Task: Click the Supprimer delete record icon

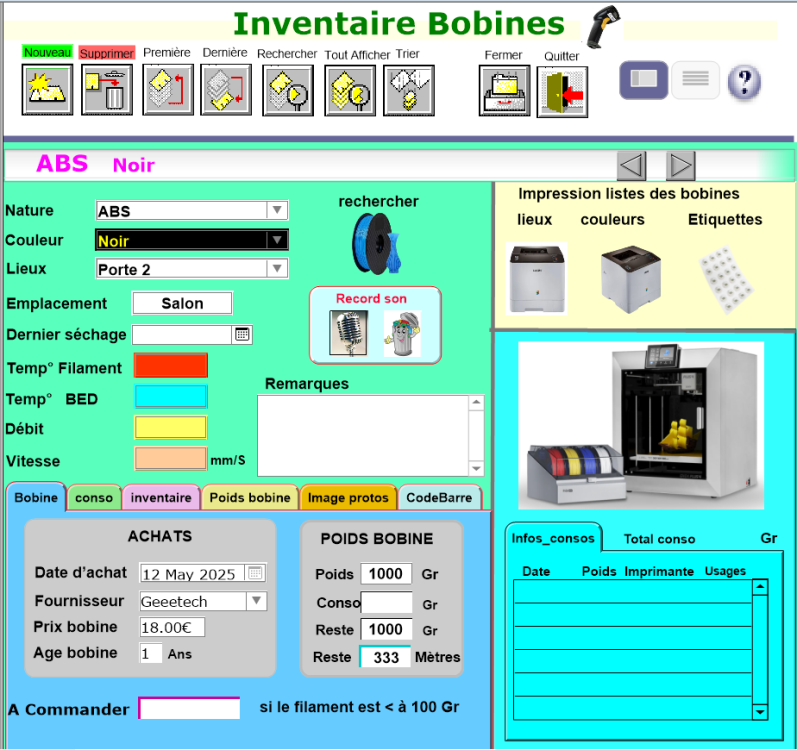Action: [107, 90]
